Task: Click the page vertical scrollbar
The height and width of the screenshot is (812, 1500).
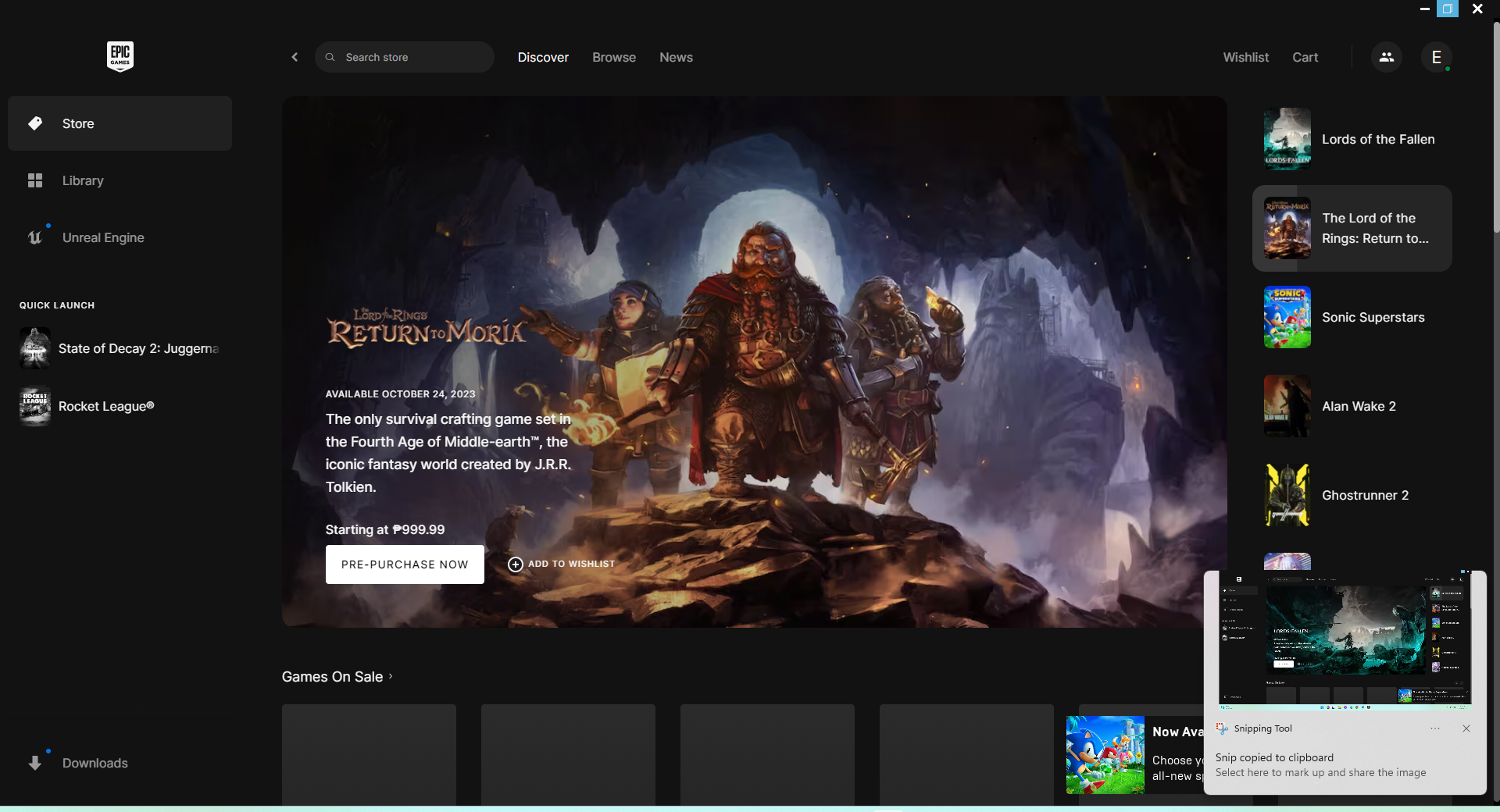Action: click(1496, 129)
